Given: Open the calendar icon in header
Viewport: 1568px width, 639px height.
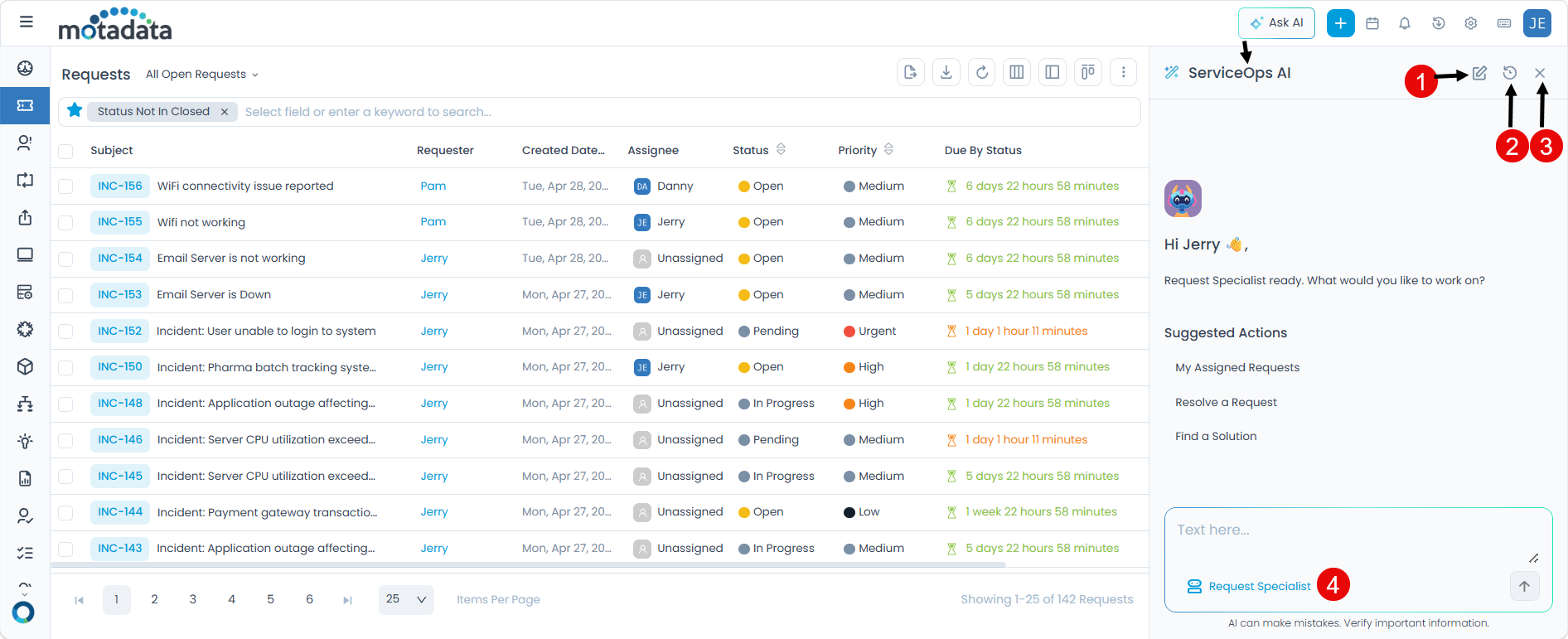Looking at the screenshot, I should point(1372,23).
